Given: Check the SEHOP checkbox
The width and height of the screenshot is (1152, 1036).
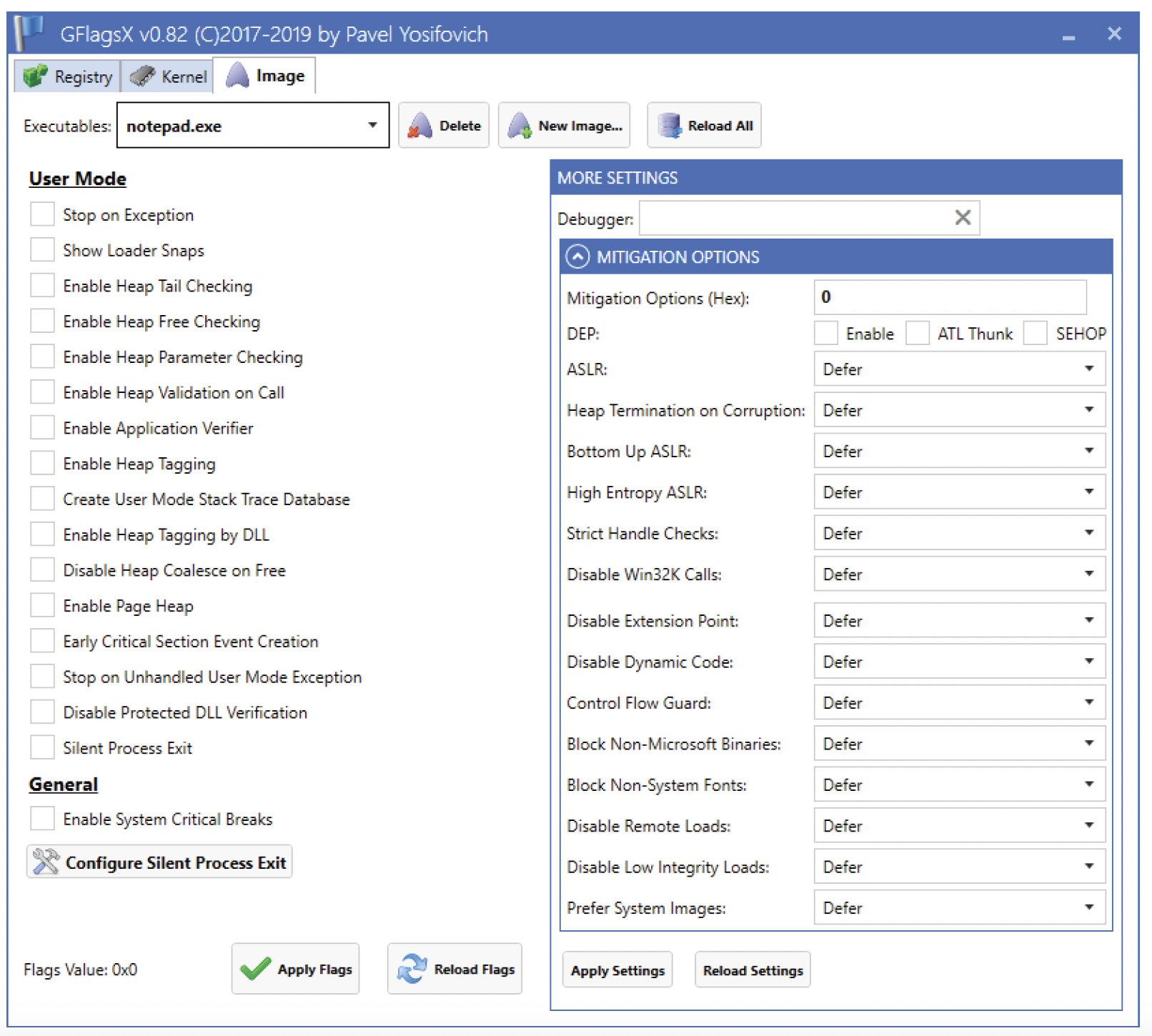Looking at the screenshot, I should click(1036, 333).
